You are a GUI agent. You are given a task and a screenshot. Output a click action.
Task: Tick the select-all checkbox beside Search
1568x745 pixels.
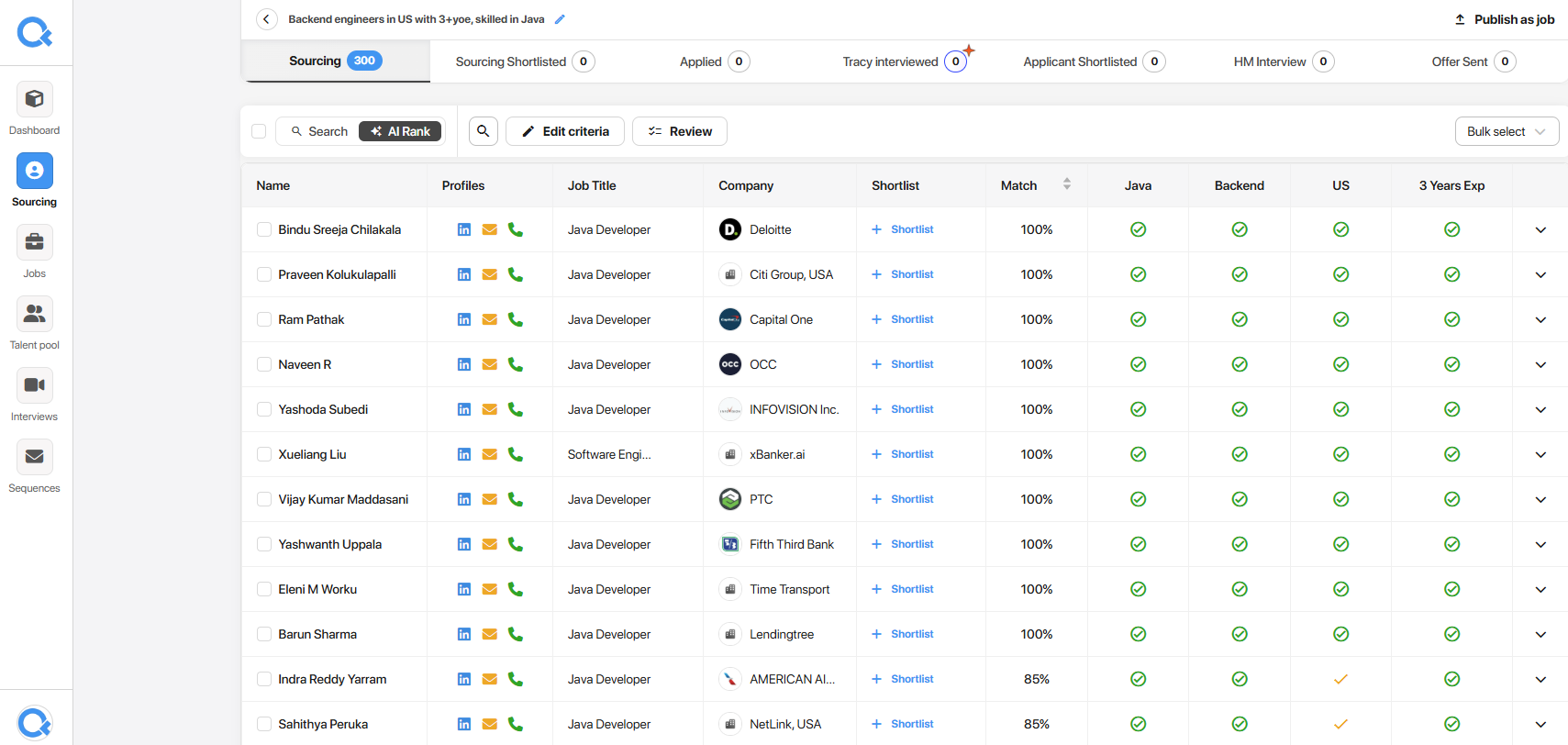(259, 131)
